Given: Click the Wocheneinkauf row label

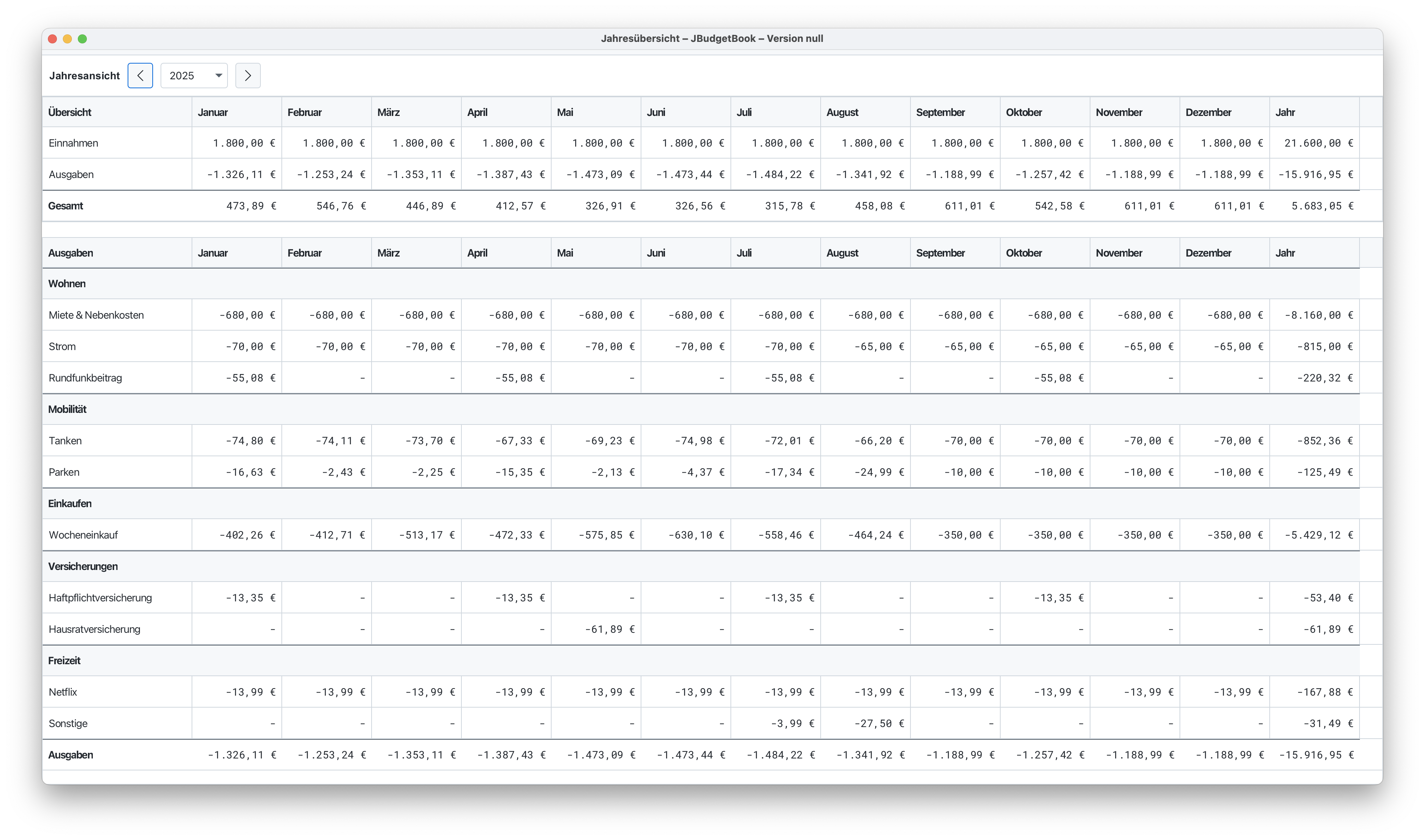Looking at the screenshot, I should tap(83, 535).
